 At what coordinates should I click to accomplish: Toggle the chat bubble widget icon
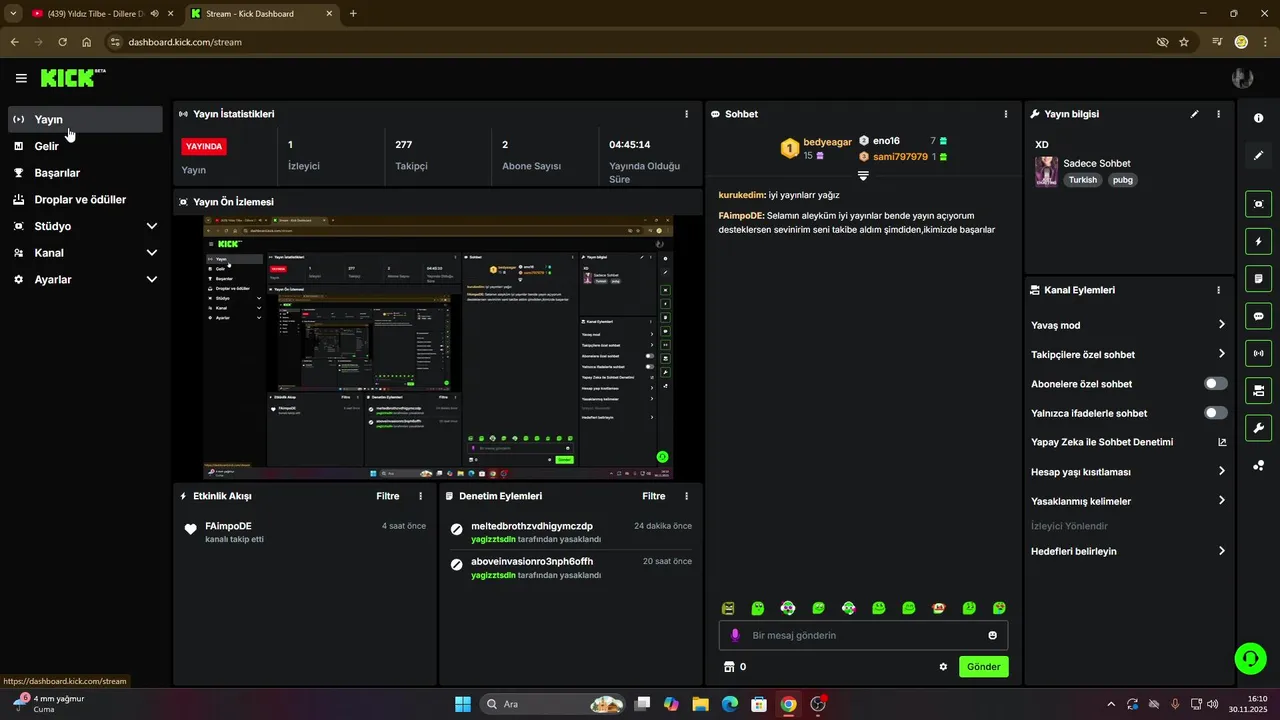tap(1258, 316)
